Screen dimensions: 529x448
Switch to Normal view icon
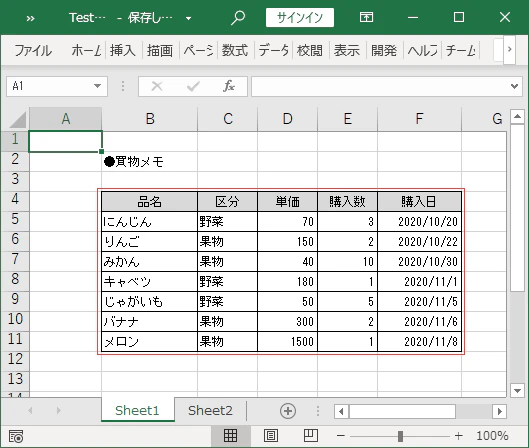click(x=230, y=436)
